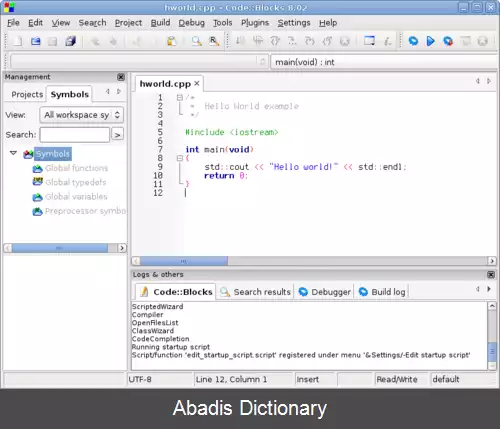Open the Search results tab

pos(256,292)
